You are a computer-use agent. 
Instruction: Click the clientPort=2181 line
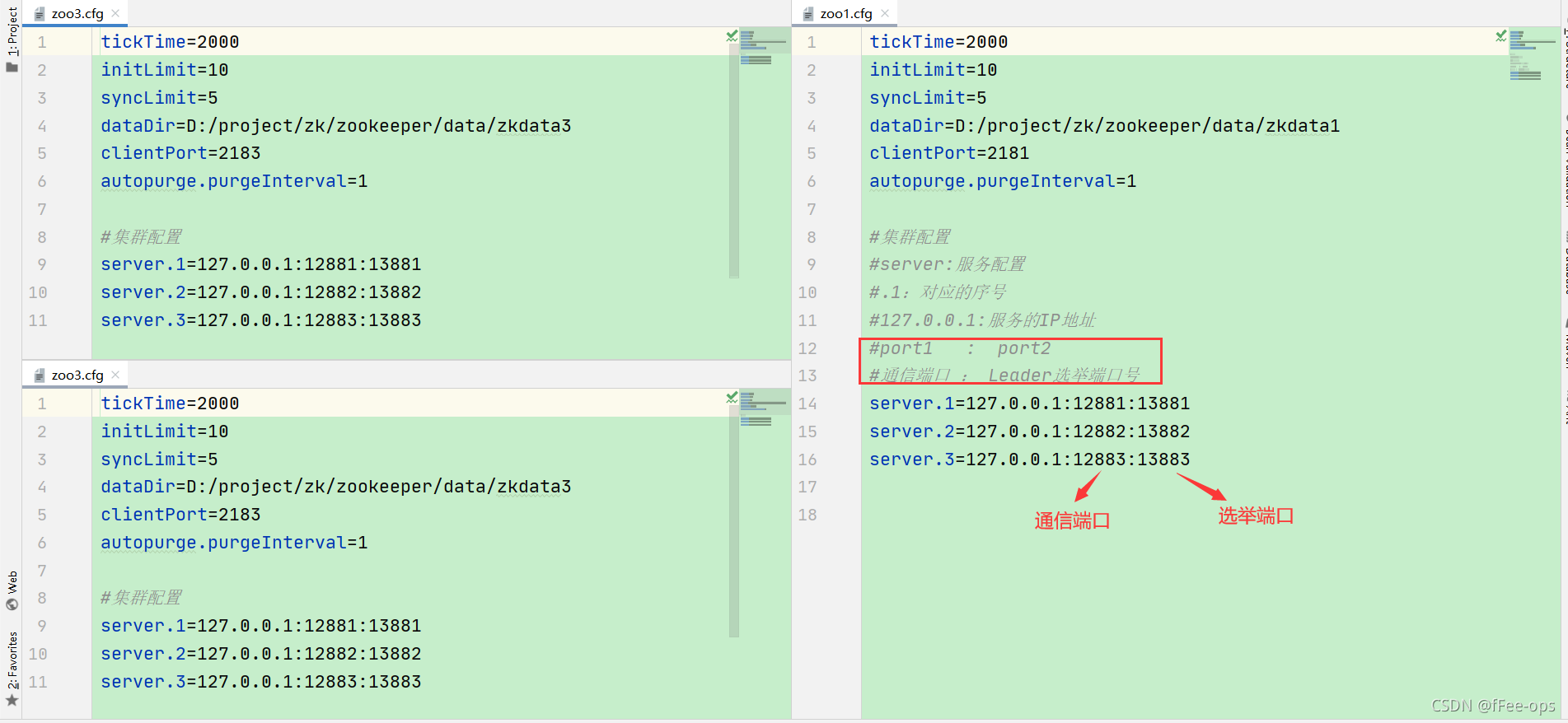(949, 153)
